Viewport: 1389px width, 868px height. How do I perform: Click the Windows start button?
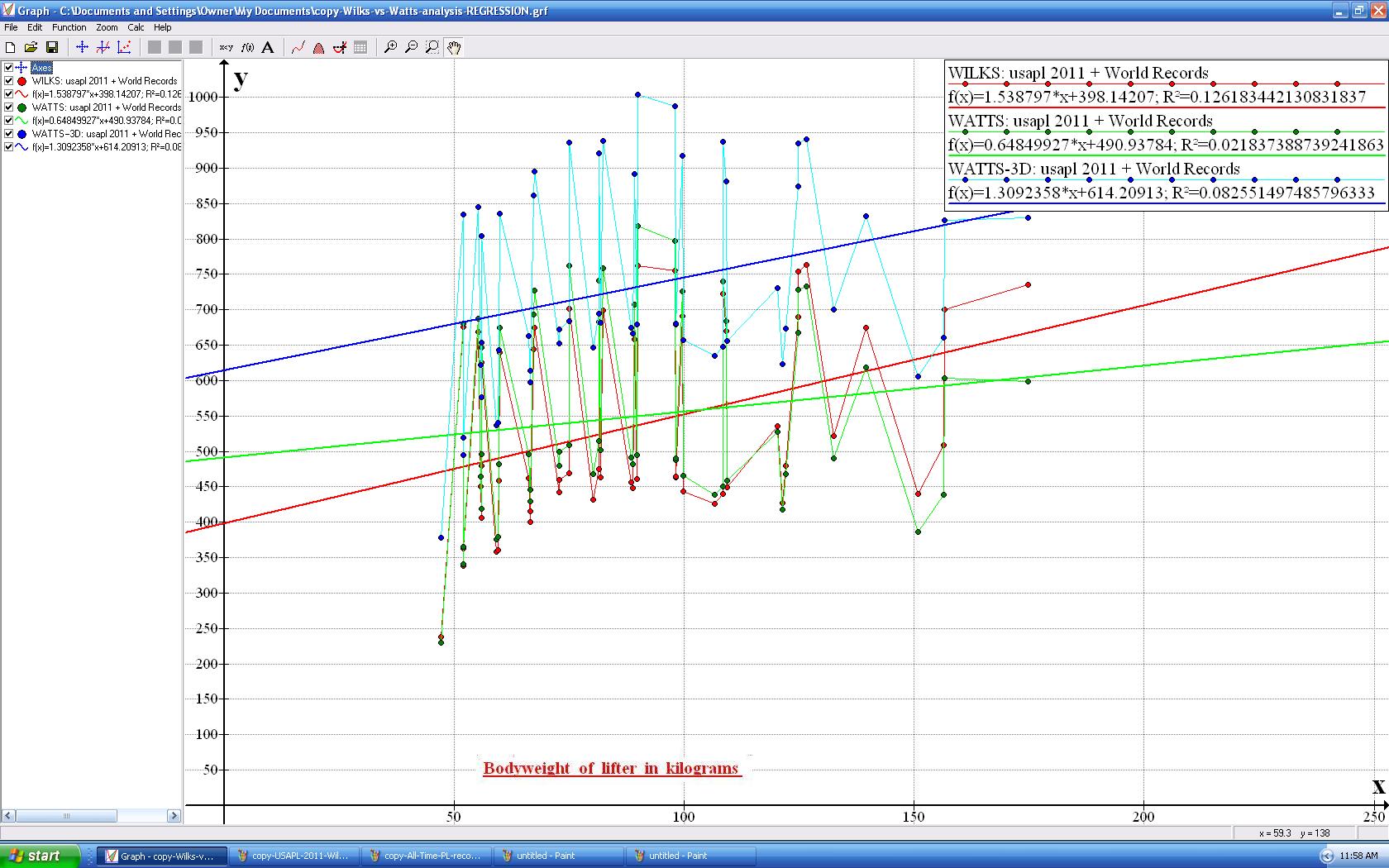40,856
